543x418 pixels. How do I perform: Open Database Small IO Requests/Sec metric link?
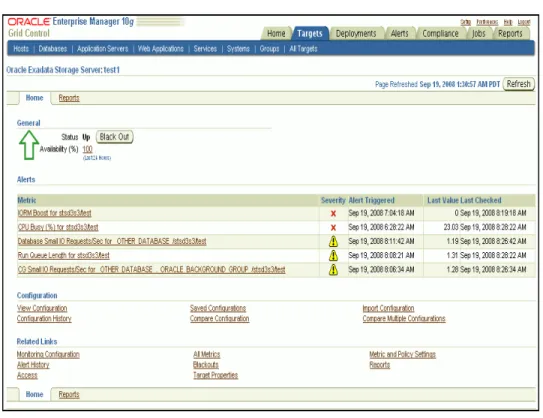112,241
